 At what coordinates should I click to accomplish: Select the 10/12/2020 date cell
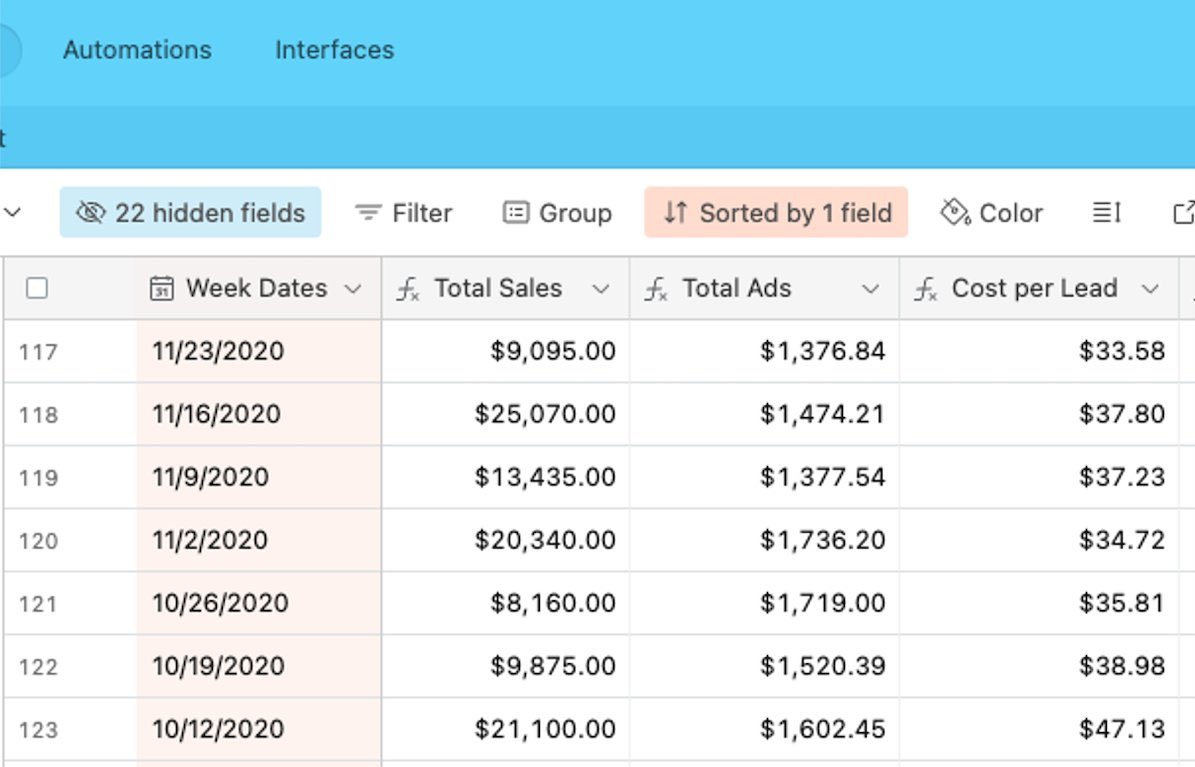coord(259,730)
